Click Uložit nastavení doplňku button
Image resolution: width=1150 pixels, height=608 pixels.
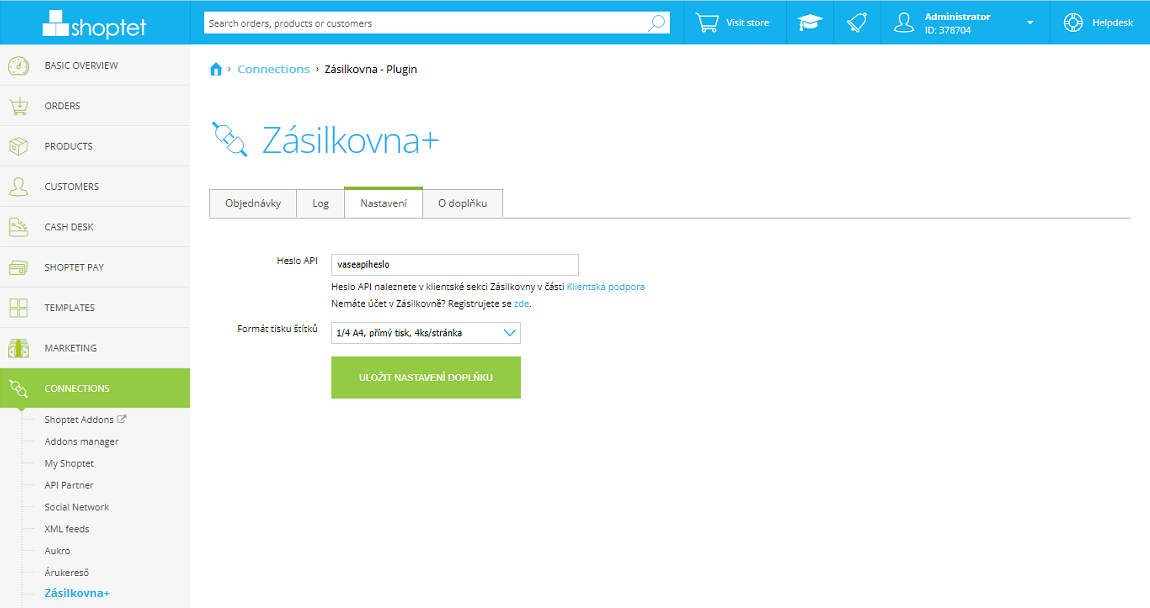[x=426, y=378]
